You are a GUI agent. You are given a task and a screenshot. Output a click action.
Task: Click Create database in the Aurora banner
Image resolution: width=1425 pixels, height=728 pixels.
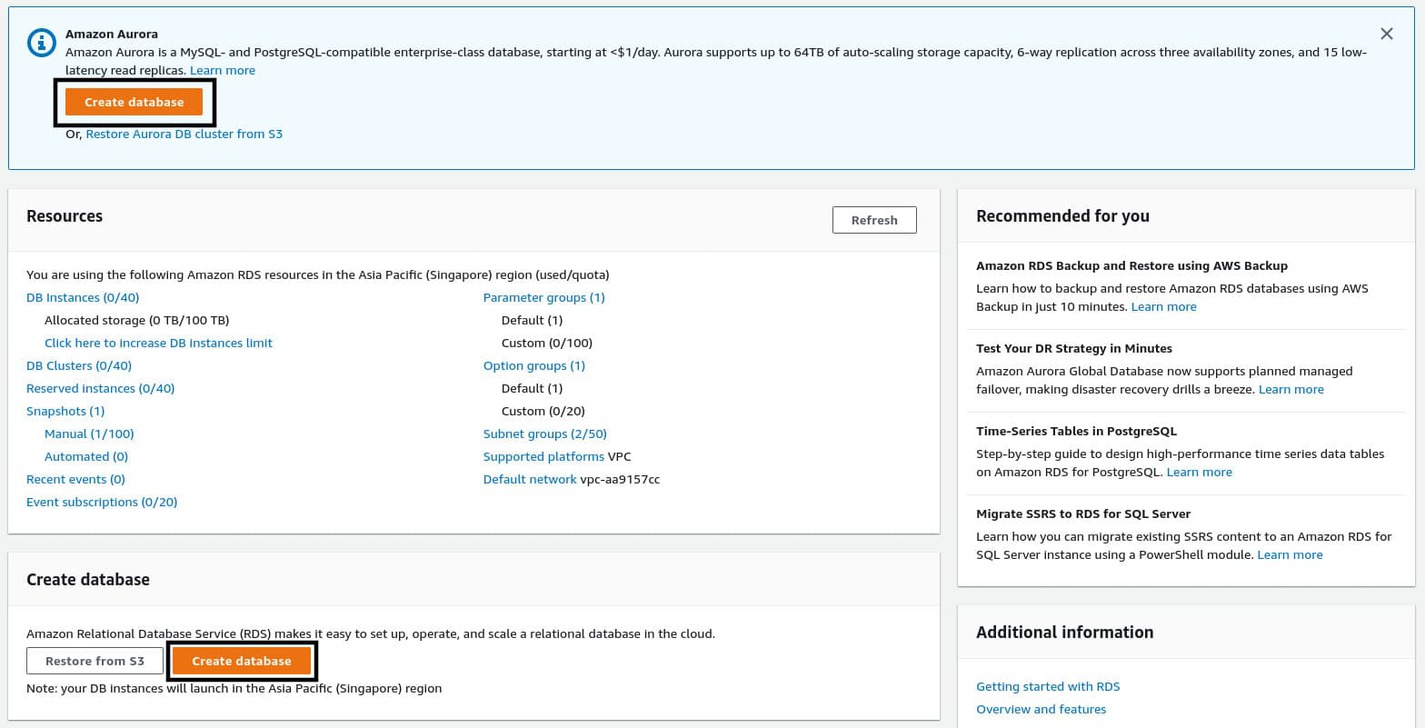click(x=134, y=101)
